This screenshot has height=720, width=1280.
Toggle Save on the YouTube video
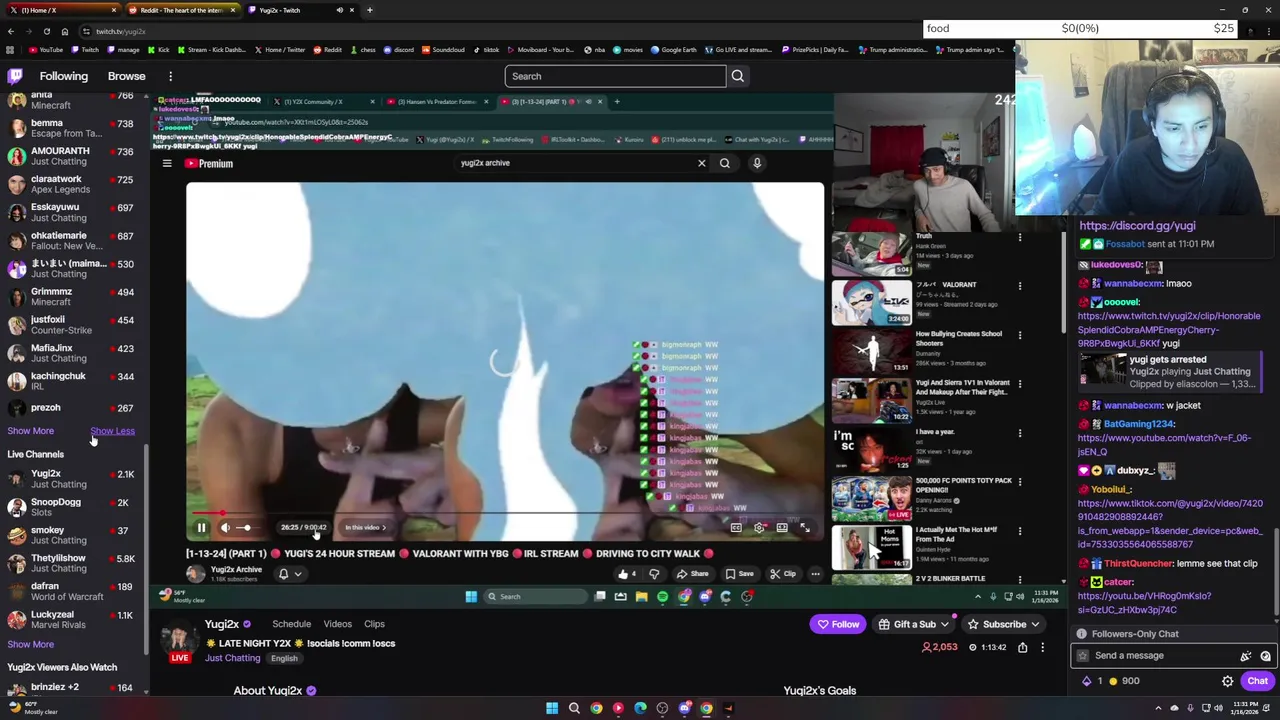tap(741, 574)
